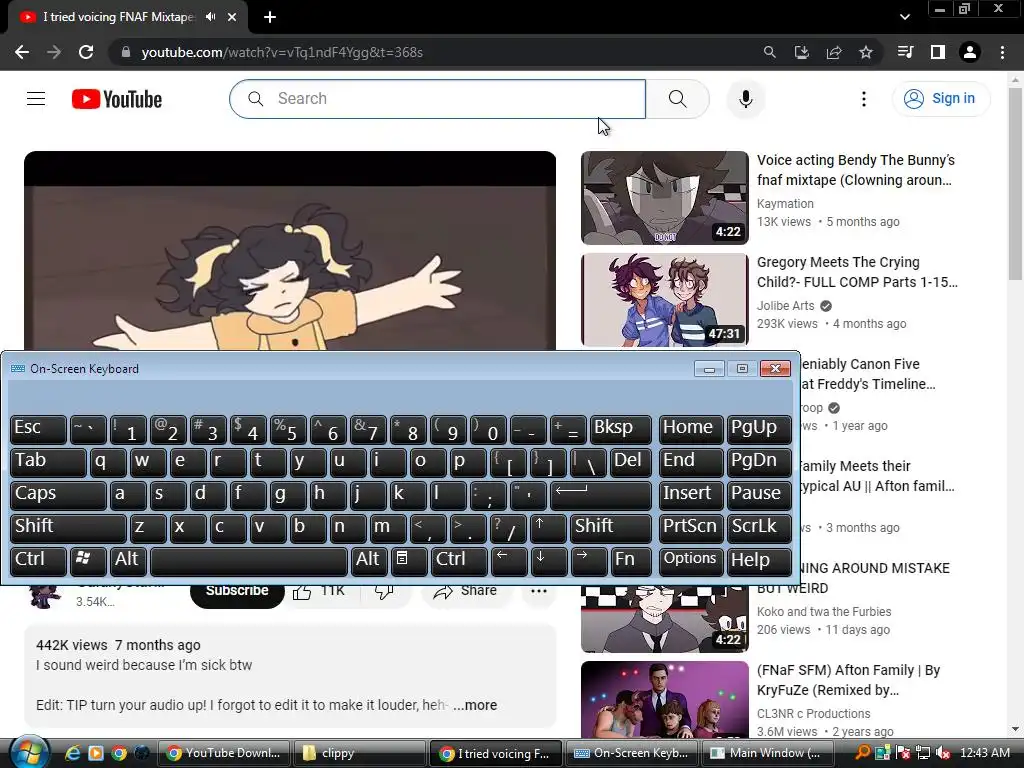
Task: Toggle Caps key on On-Screen Keyboard
Action: pyautogui.click(x=58, y=495)
